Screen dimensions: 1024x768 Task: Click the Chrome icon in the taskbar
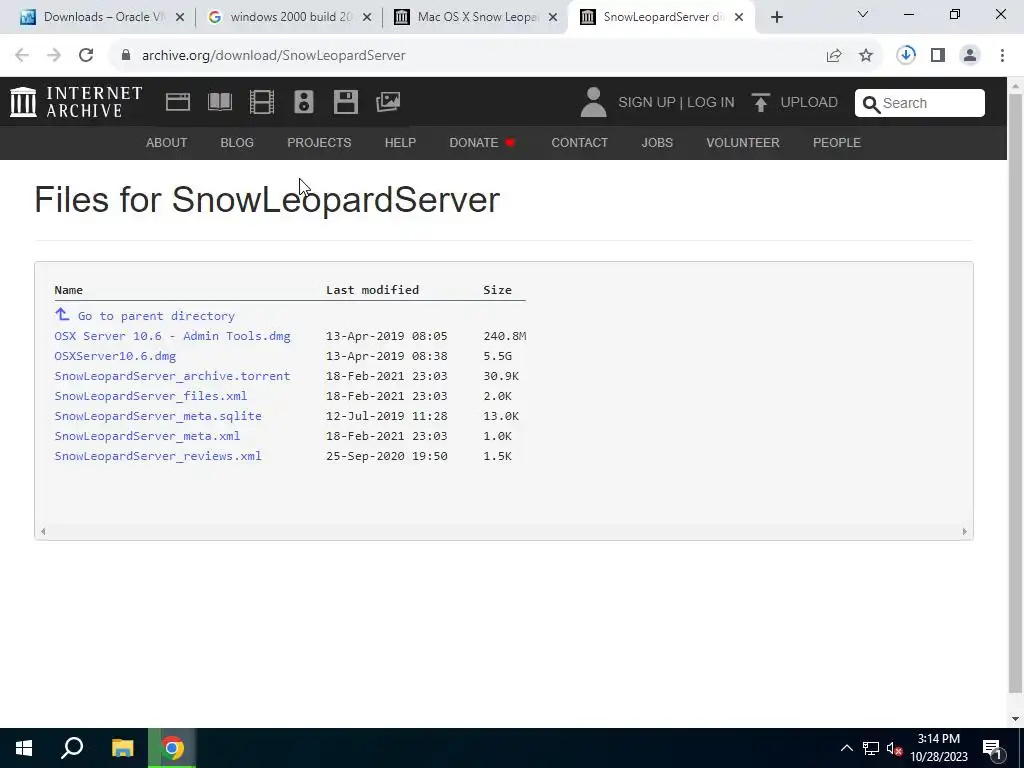coord(172,748)
